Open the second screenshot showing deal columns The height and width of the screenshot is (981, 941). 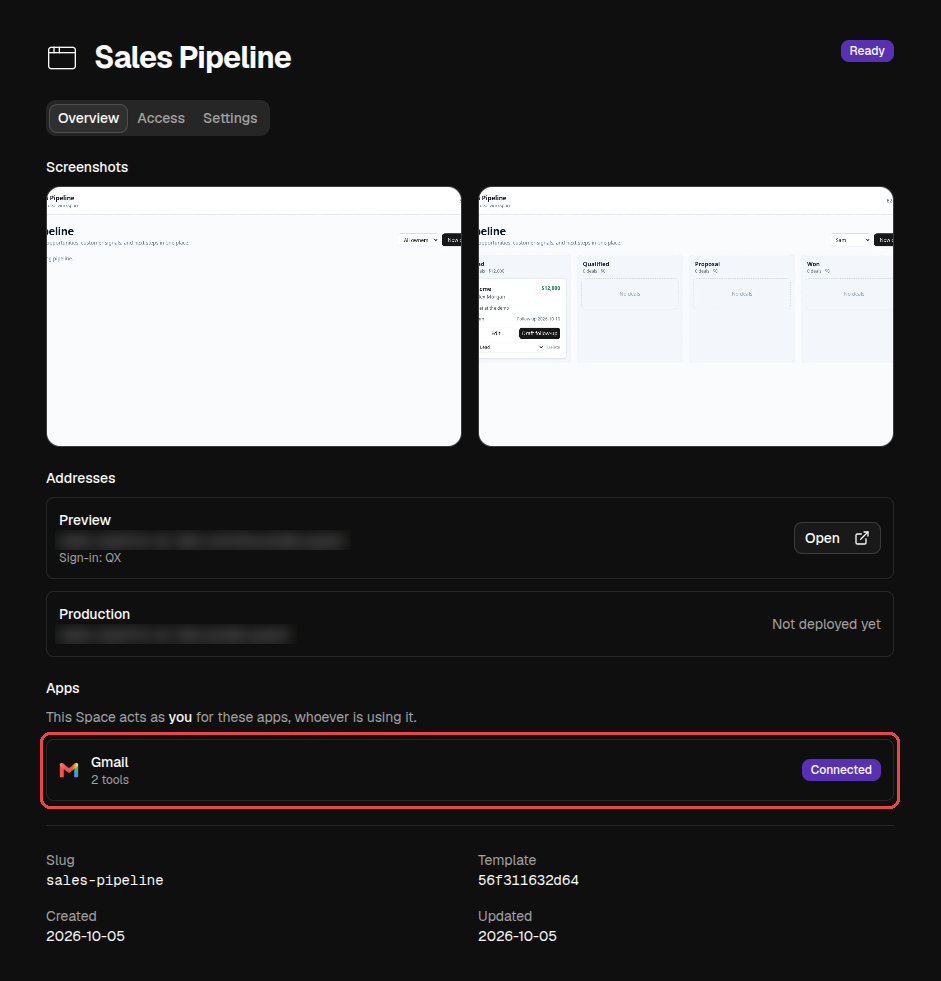point(686,317)
